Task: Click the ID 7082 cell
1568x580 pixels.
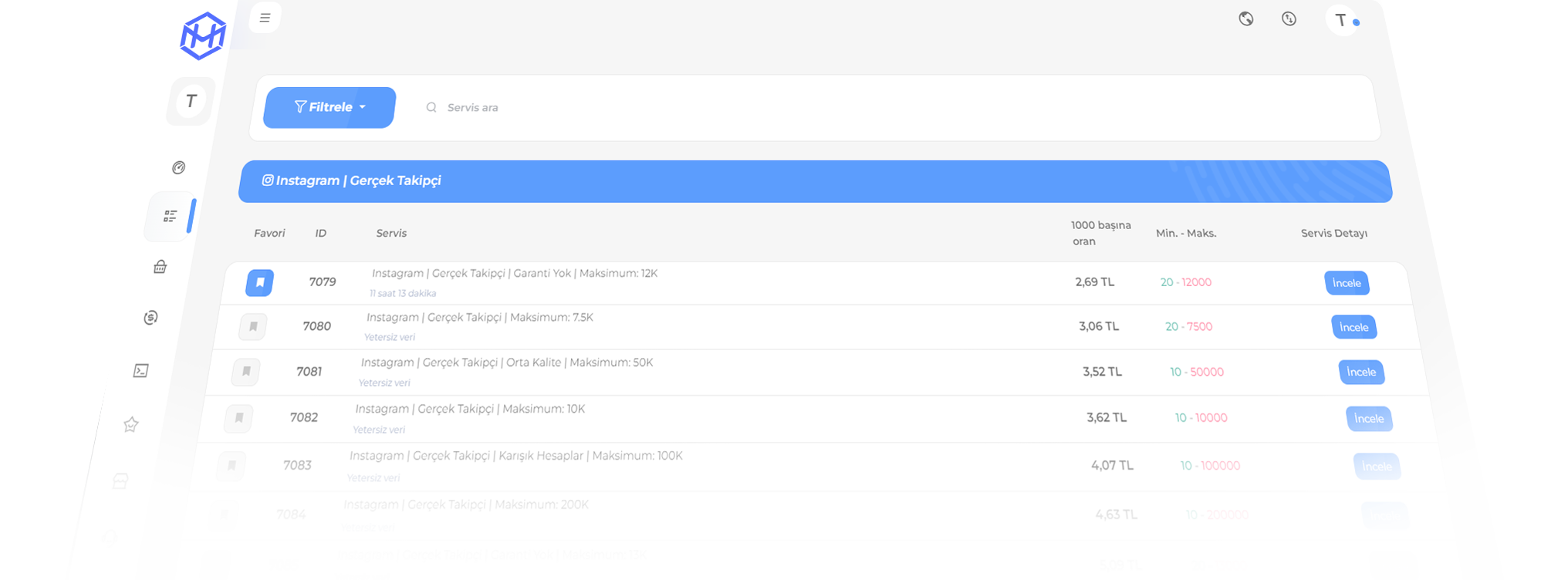Action: 304,417
